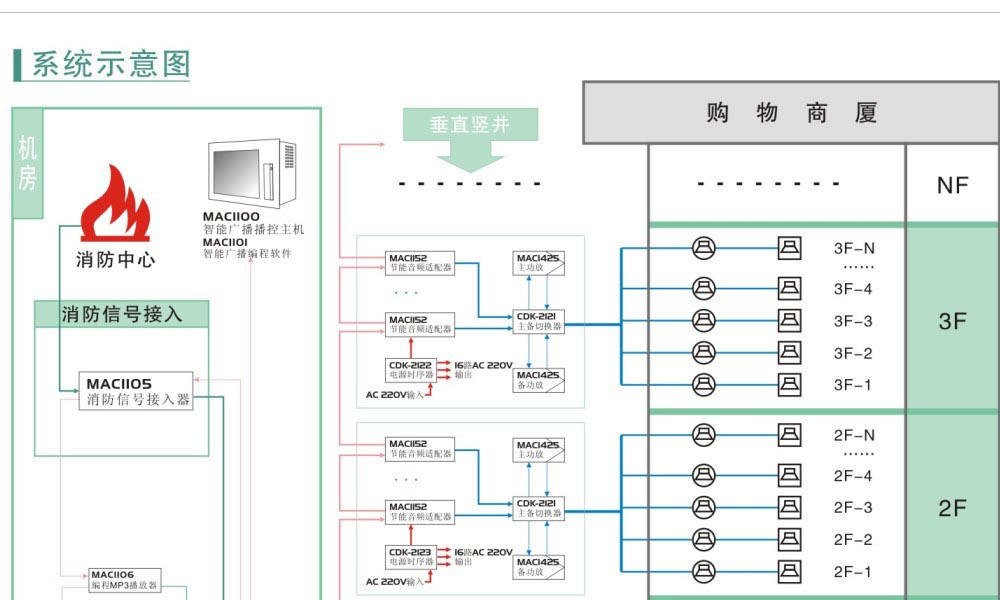
Task: Click the round speaker icon in row 2F-3
Action: point(704,507)
